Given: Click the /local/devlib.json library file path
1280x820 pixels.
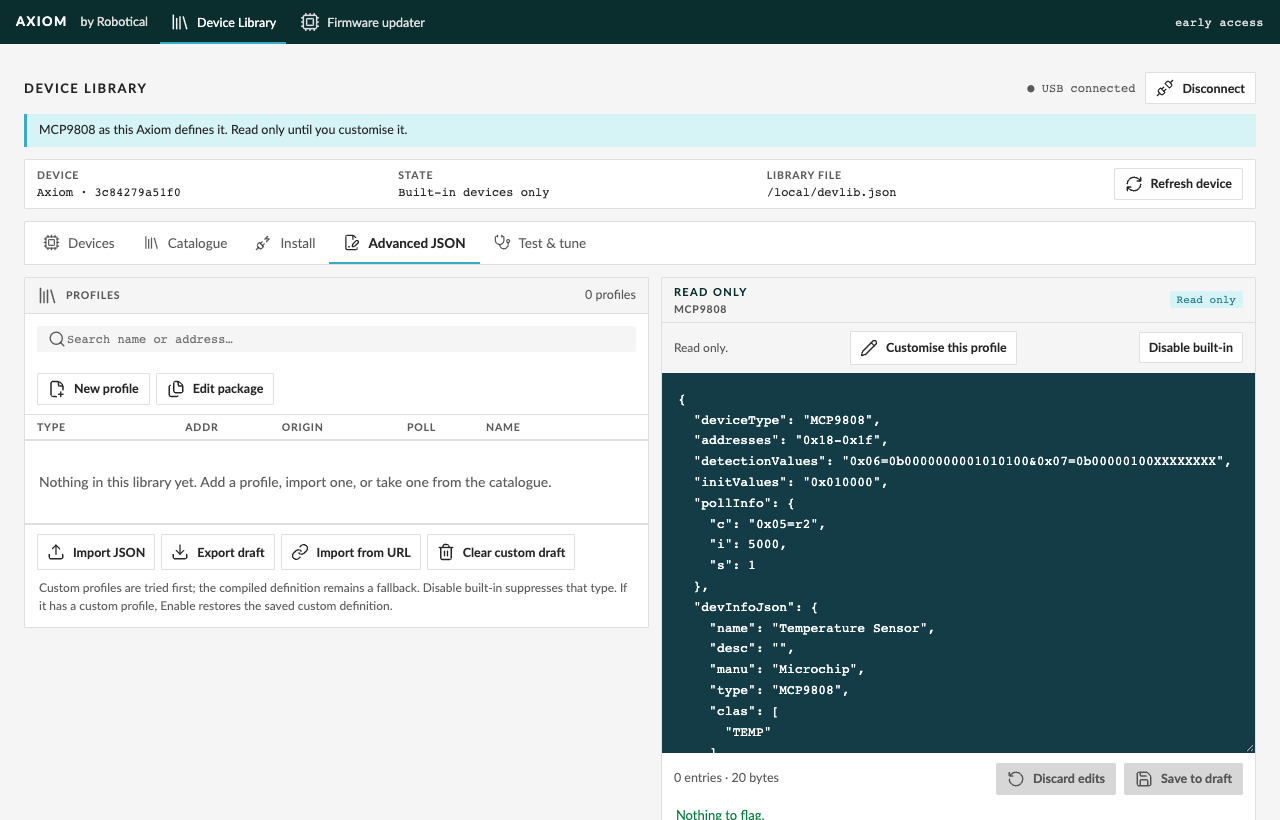Looking at the screenshot, I should pyautogui.click(x=831, y=192).
